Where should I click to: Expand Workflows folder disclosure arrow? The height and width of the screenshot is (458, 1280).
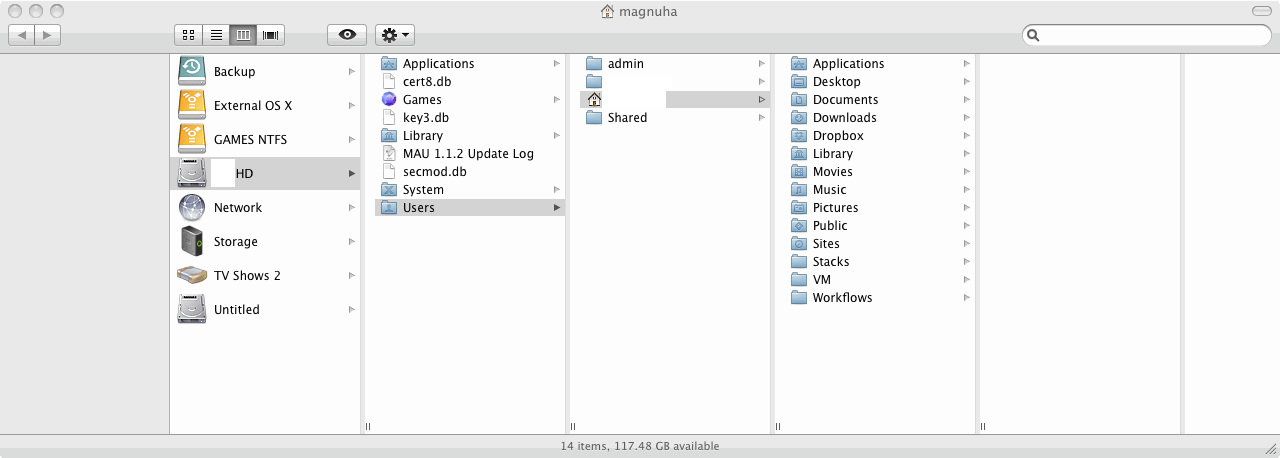pyautogui.click(x=966, y=297)
